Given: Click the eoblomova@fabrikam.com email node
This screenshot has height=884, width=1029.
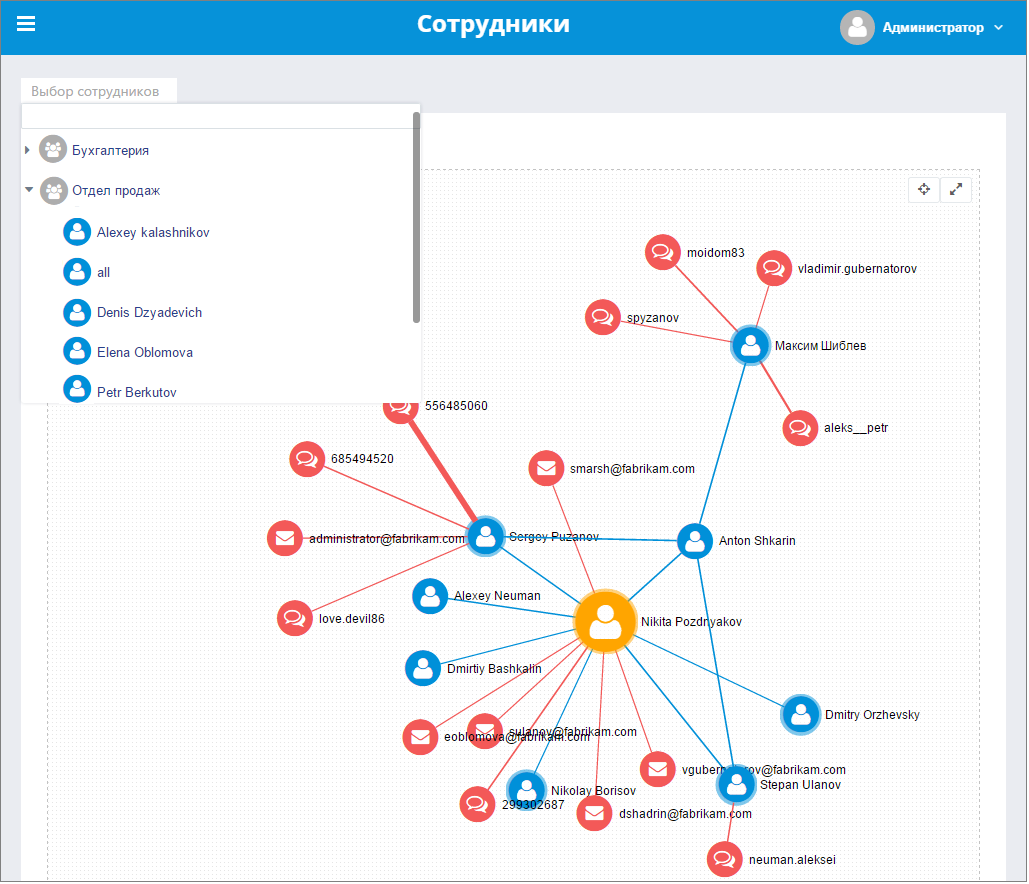Looking at the screenshot, I should (420, 737).
